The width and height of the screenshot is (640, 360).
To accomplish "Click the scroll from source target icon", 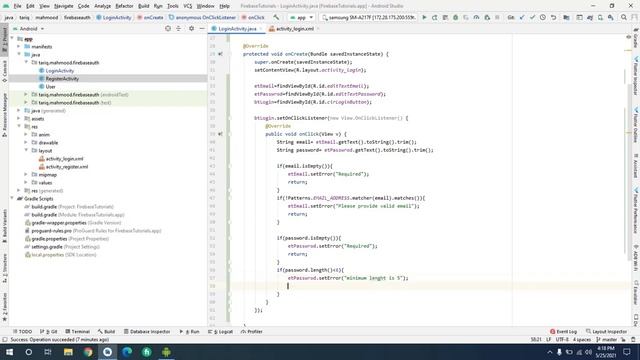I will 168,29.
